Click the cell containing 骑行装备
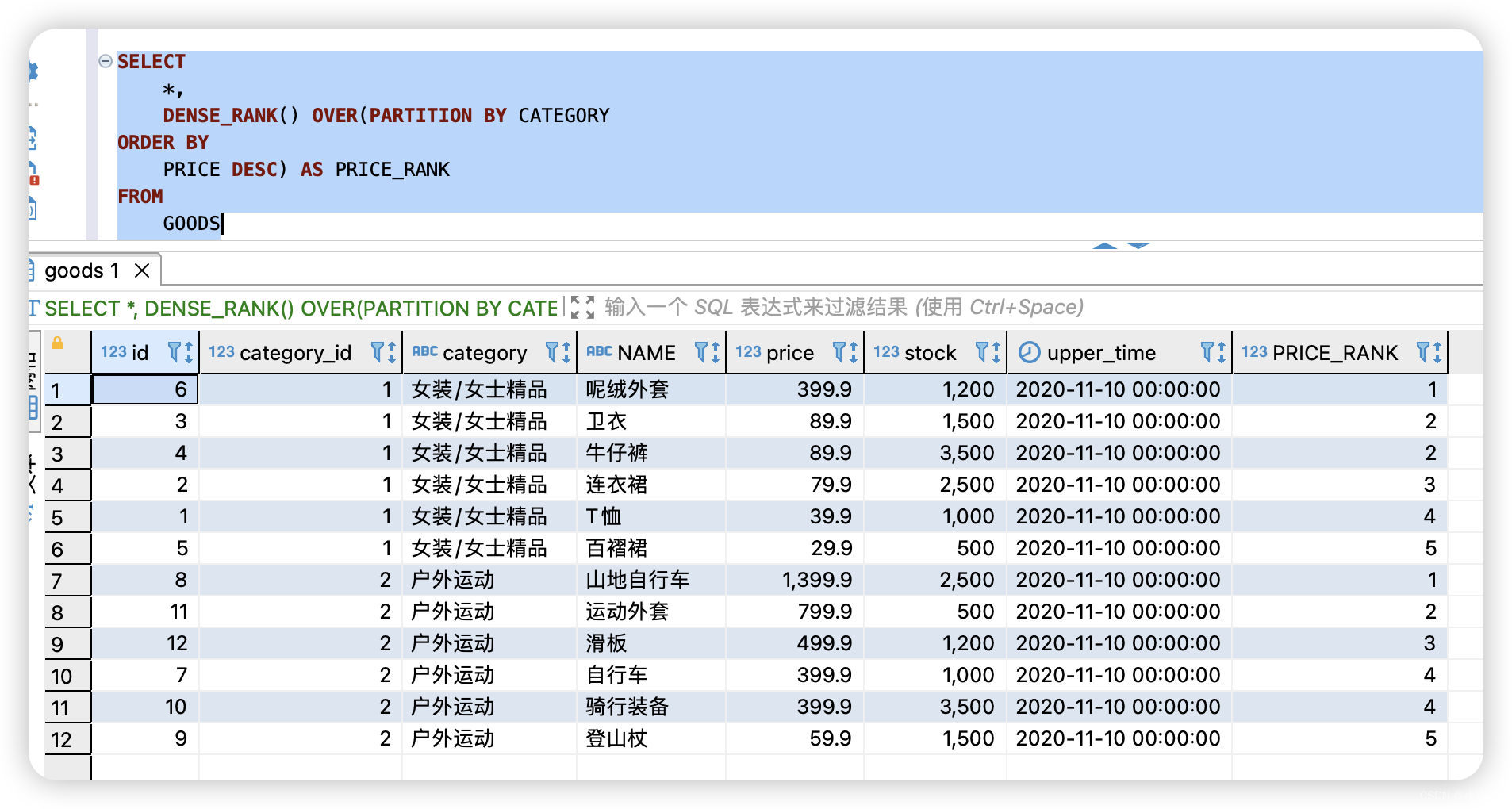The width and height of the screenshot is (1512, 809). coord(650,707)
